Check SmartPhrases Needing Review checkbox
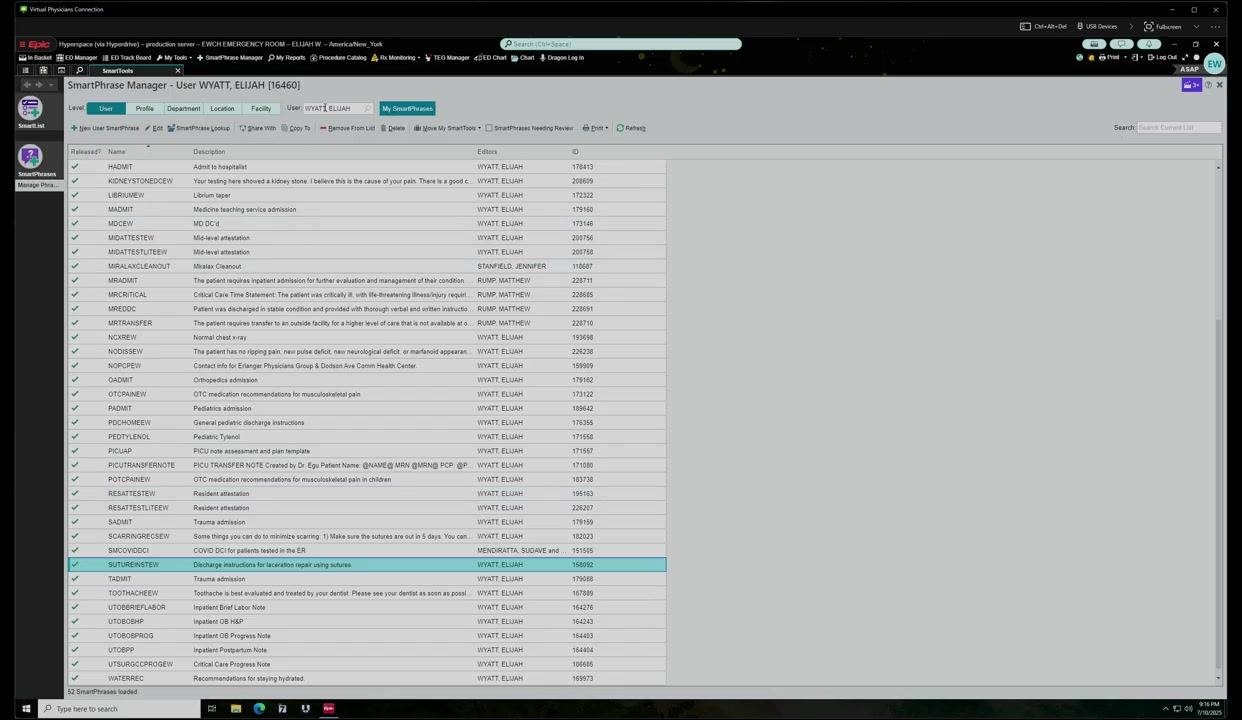The height and width of the screenshot is (720, 1242). pos(489,128)
